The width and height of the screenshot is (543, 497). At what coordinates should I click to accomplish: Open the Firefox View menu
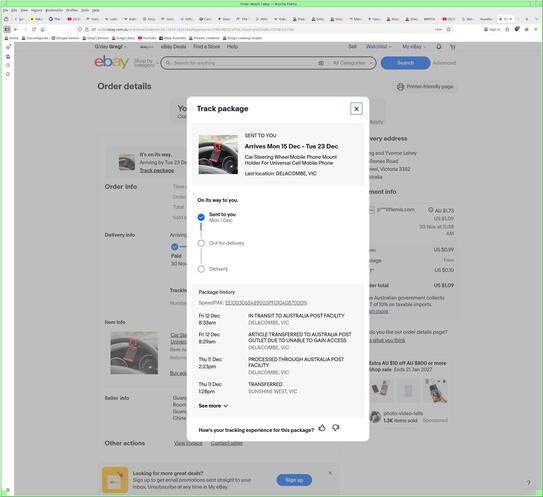(24, 10)
